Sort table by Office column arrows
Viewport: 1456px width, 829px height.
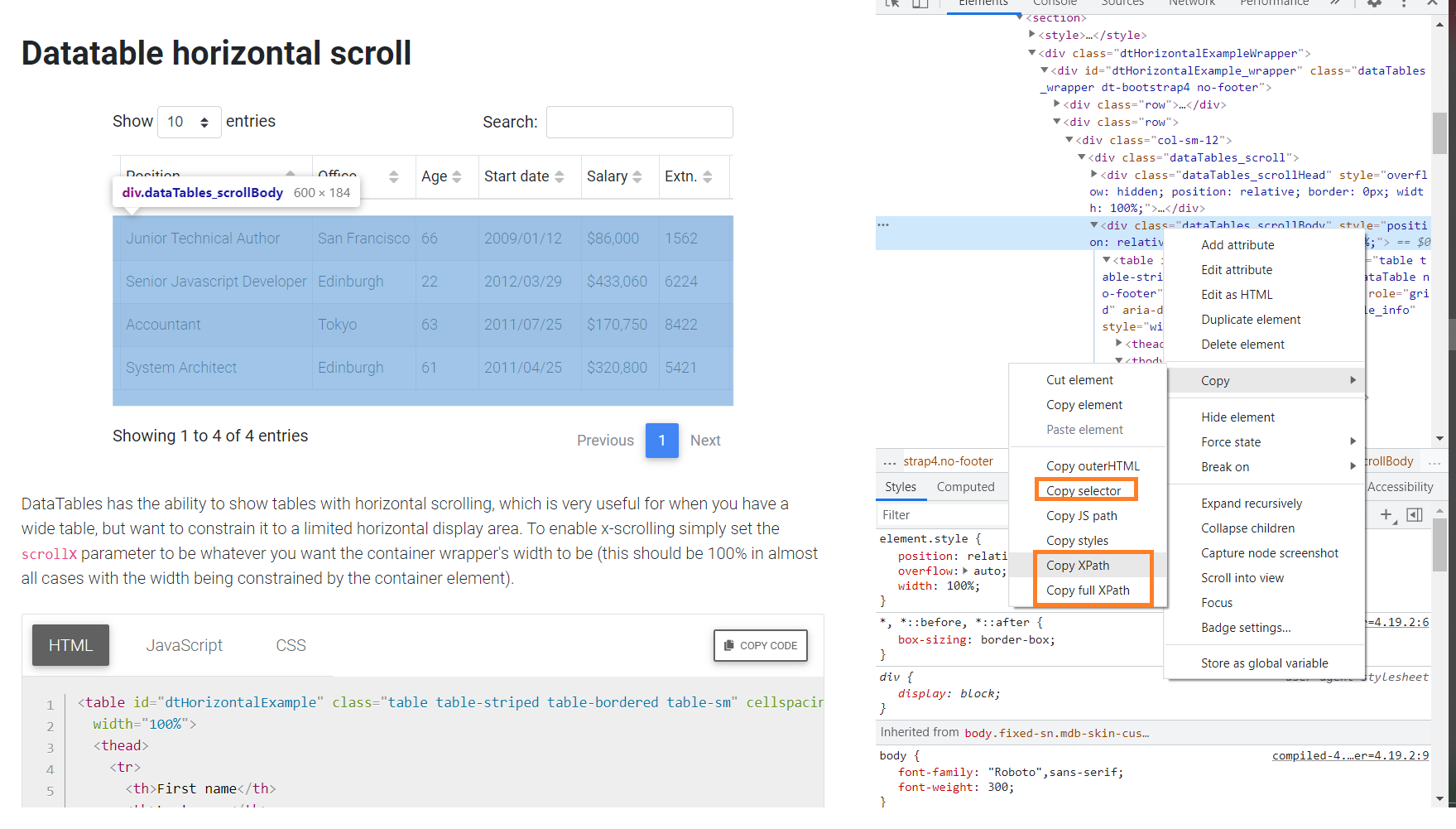click(393, 176)
